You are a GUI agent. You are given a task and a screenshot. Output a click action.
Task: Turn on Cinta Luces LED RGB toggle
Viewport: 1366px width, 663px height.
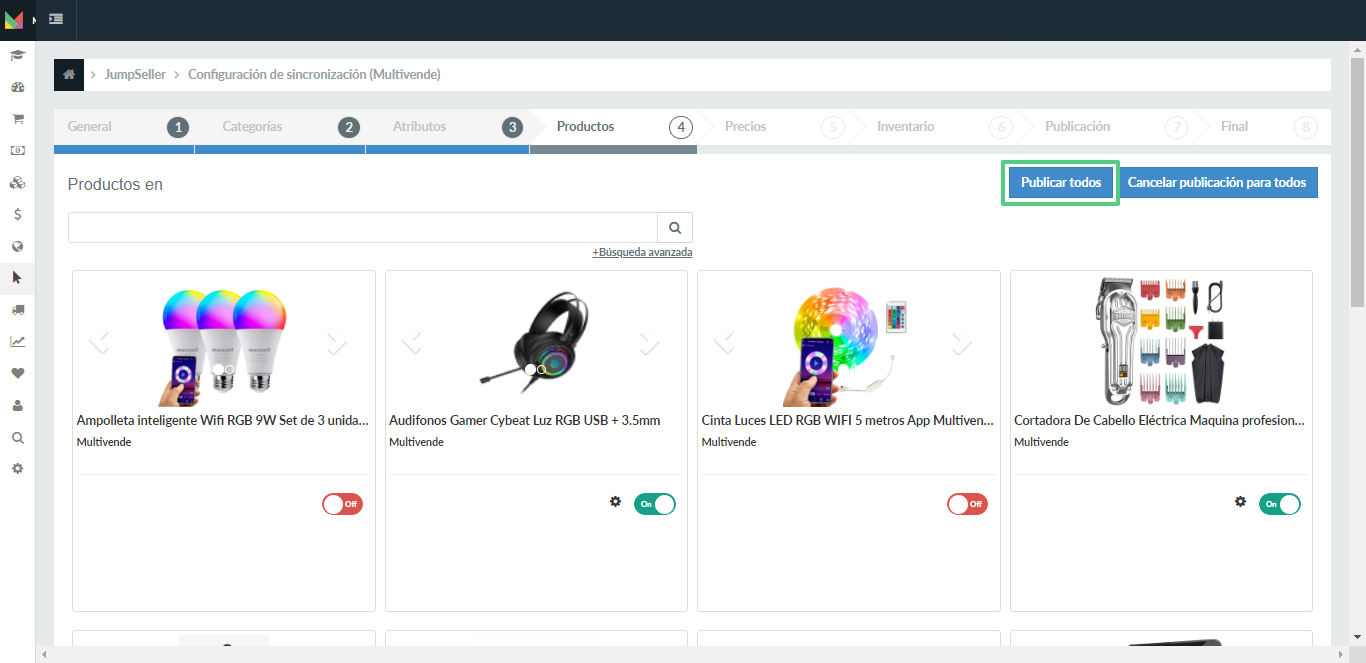(x=967, y=504)
